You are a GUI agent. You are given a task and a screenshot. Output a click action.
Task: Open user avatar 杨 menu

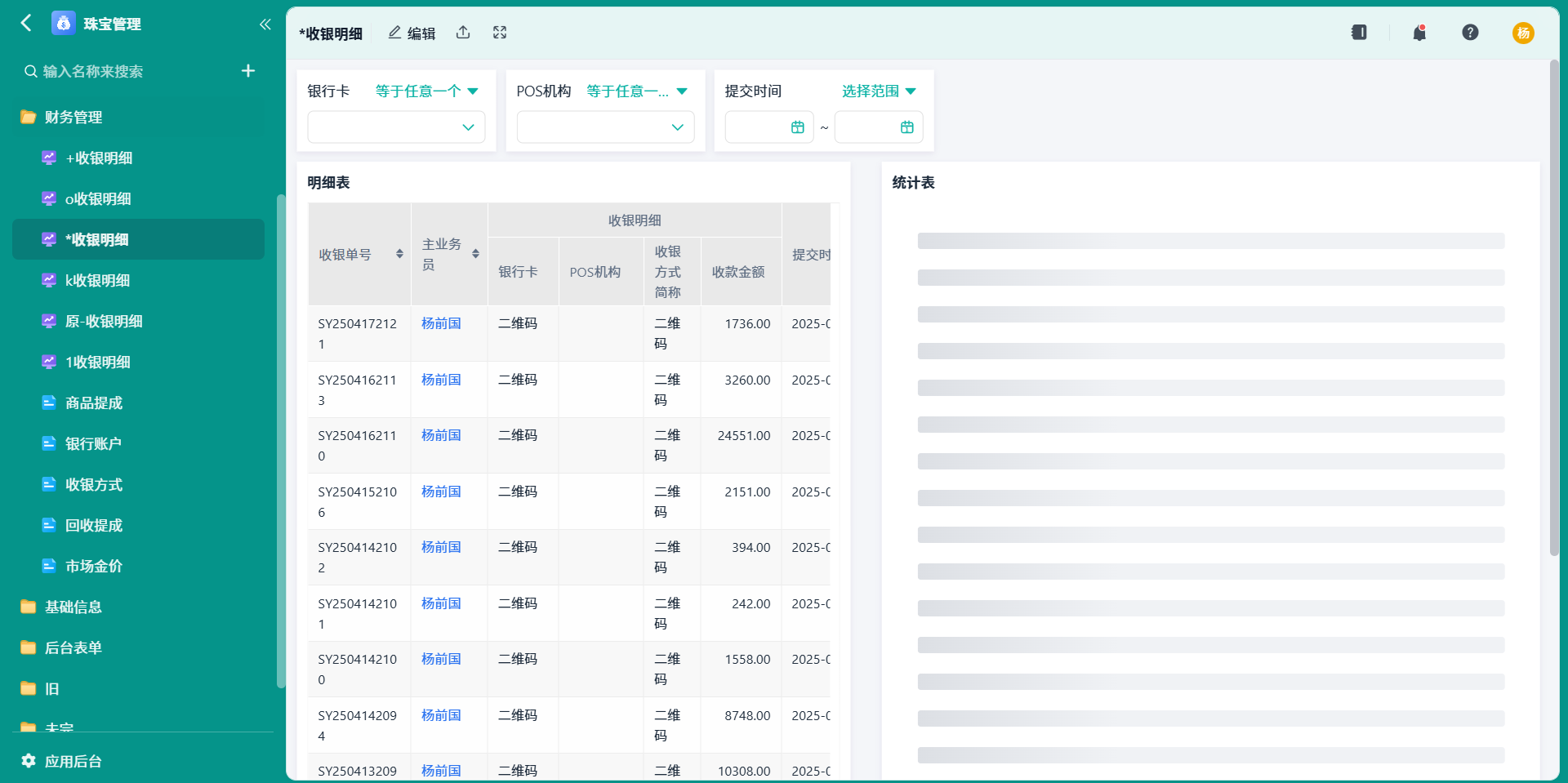[1523, 33]
